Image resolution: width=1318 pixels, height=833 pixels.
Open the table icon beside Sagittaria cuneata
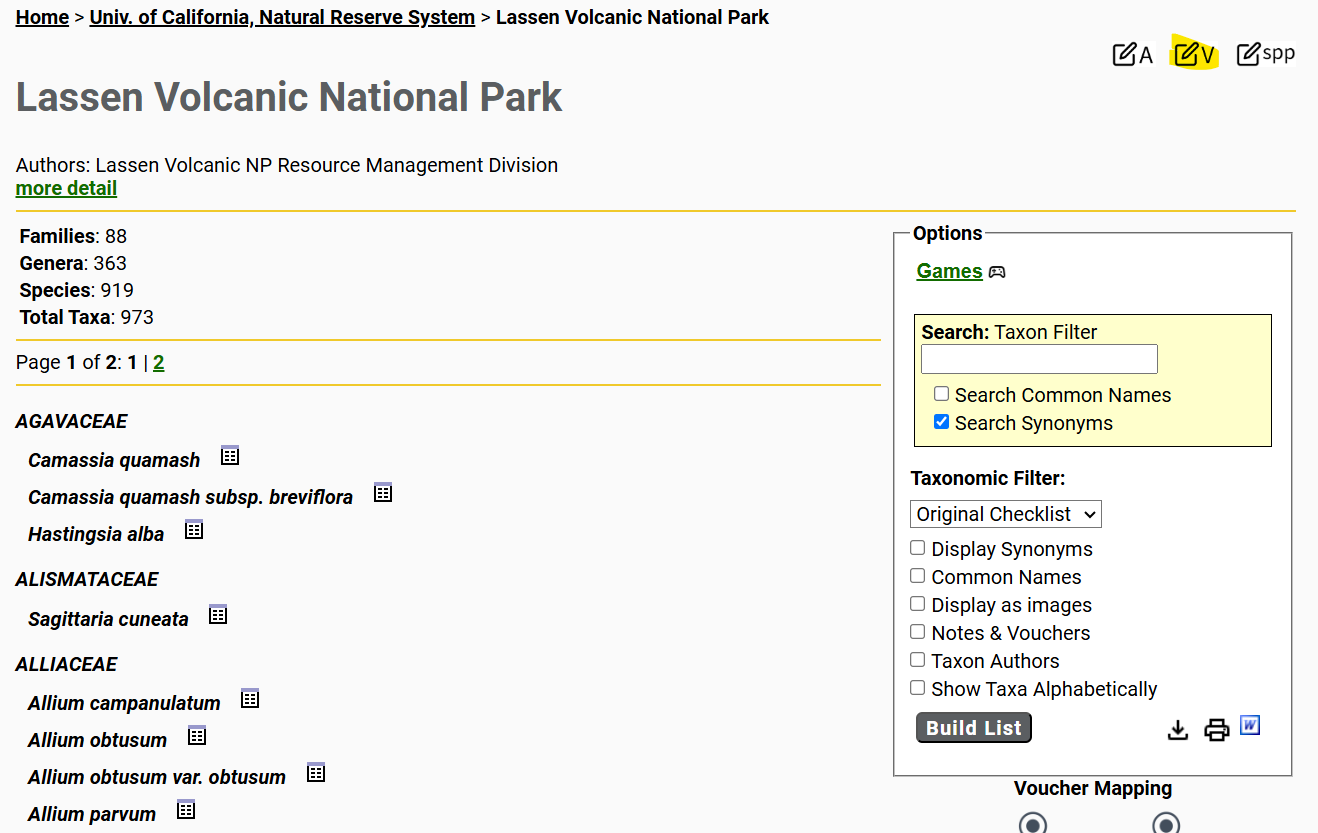point(218,615)
